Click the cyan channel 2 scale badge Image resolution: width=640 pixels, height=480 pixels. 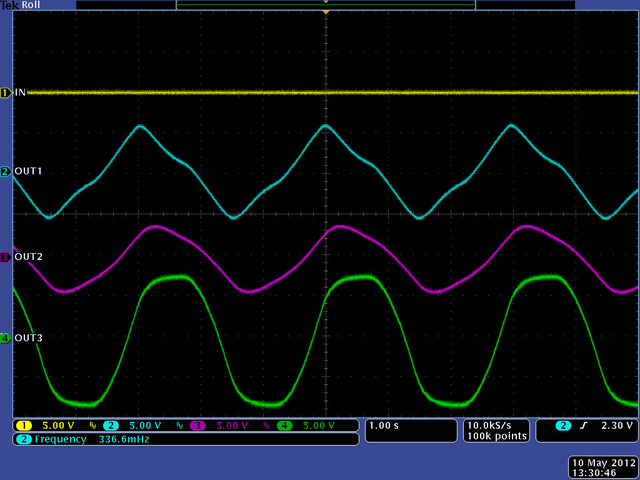(111, 426)
